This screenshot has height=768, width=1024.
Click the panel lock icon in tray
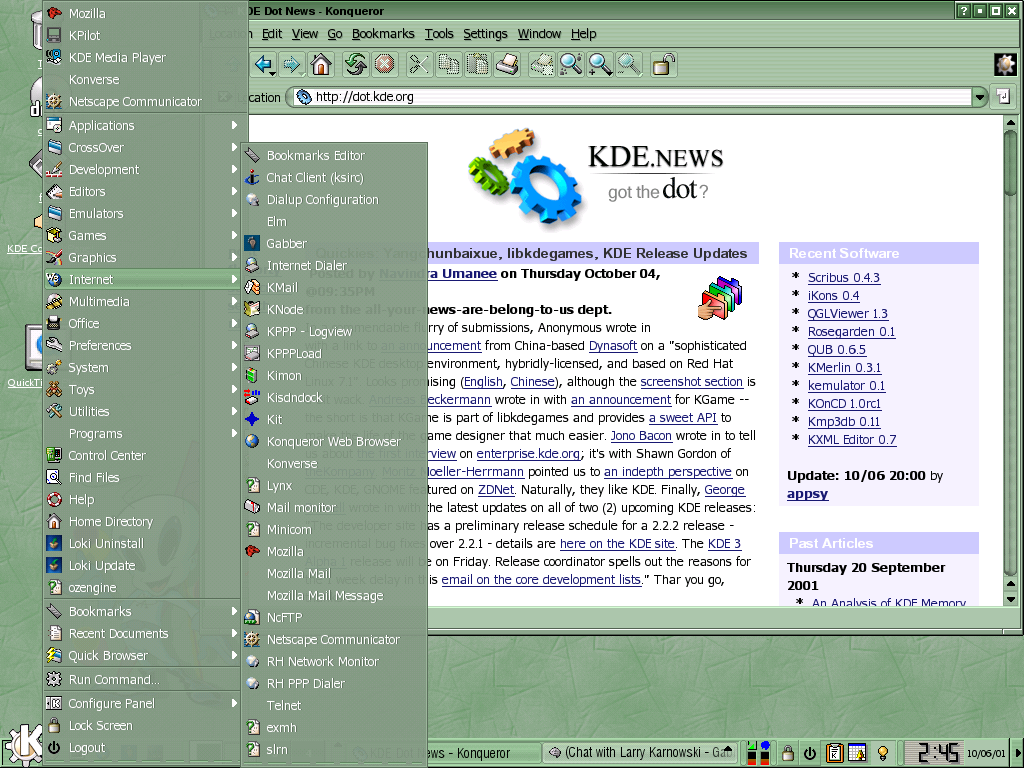788,753
